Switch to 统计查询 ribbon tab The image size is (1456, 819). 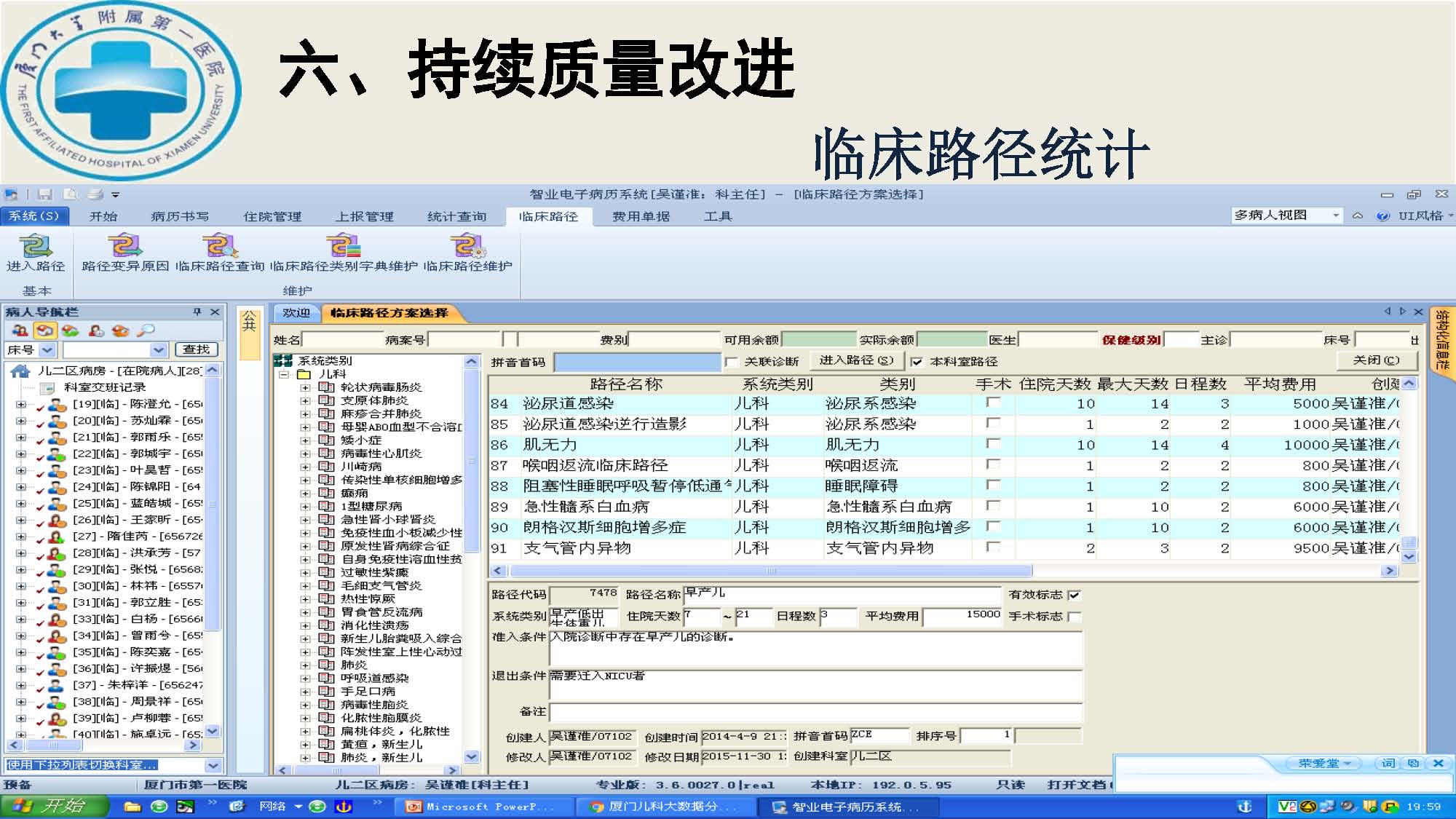(456, 216)
